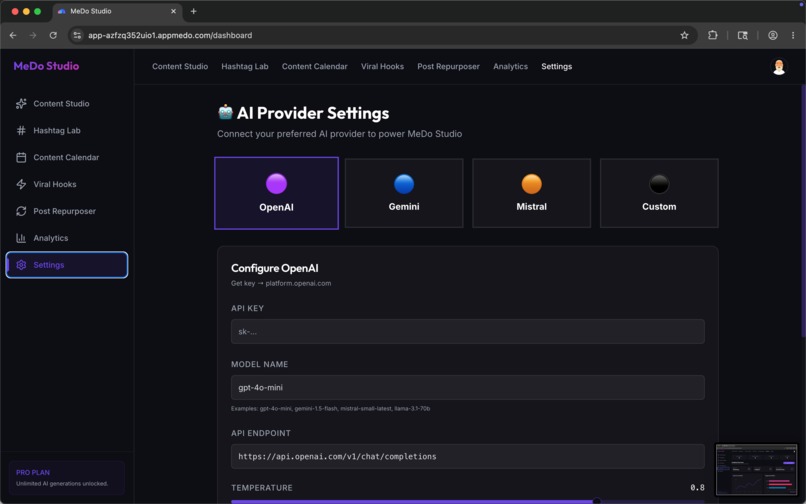Select the OpenAI provider card
Image resolution: width=806 pixels, height=504 pixels.
coord(276,193)
